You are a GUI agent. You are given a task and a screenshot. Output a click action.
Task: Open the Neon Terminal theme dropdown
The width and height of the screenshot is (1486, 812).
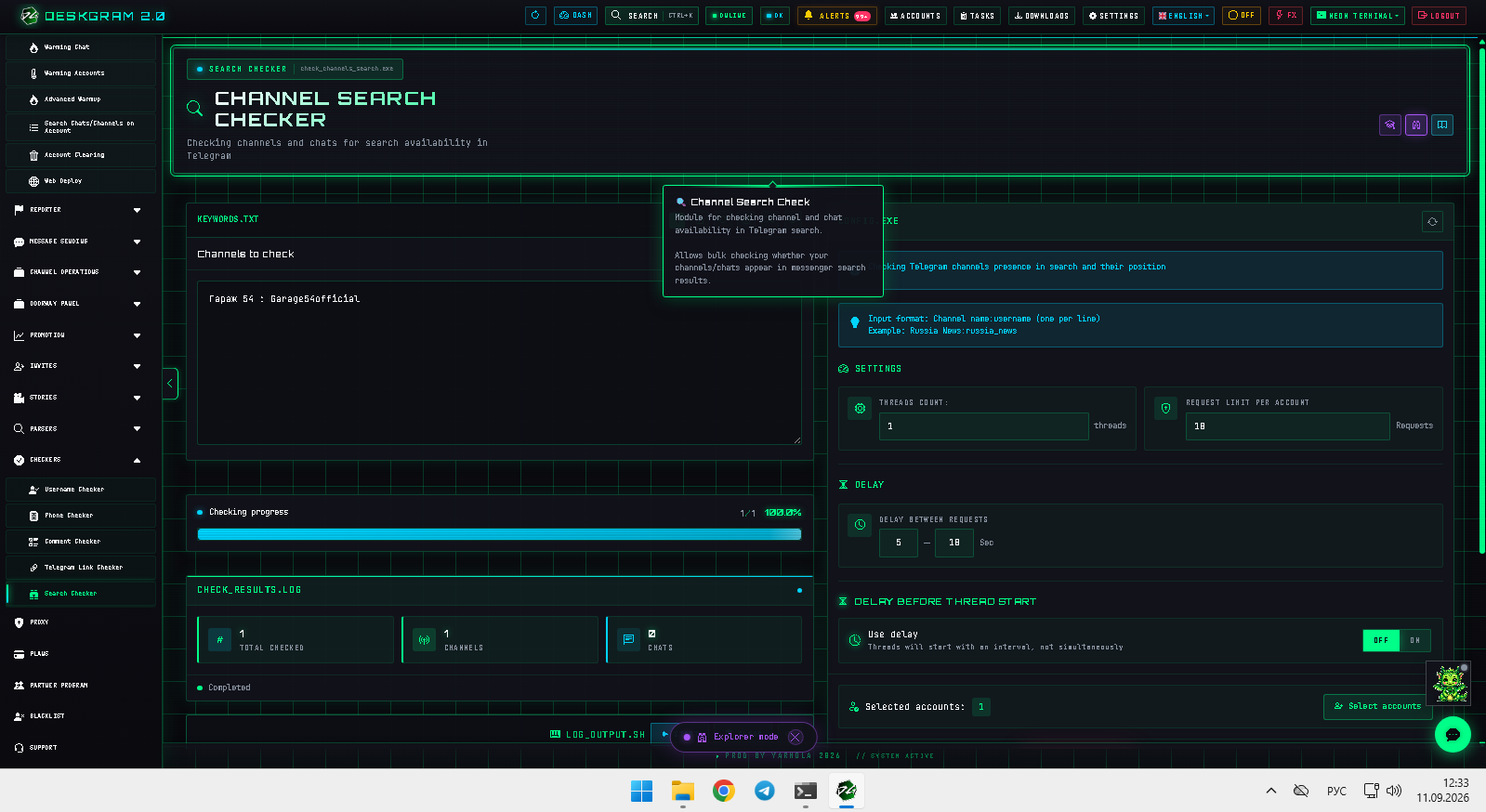pos(1358,15)
